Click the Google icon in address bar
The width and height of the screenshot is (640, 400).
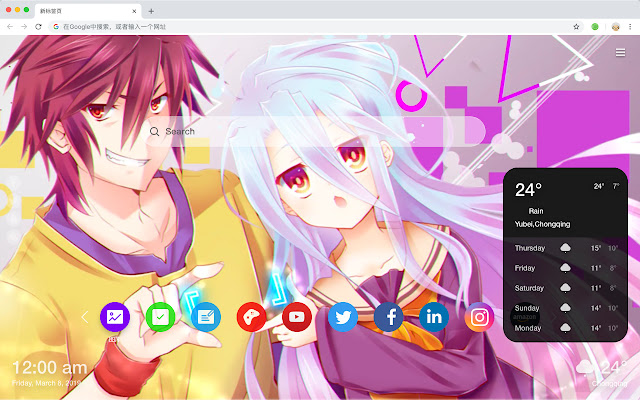point(56,27)
